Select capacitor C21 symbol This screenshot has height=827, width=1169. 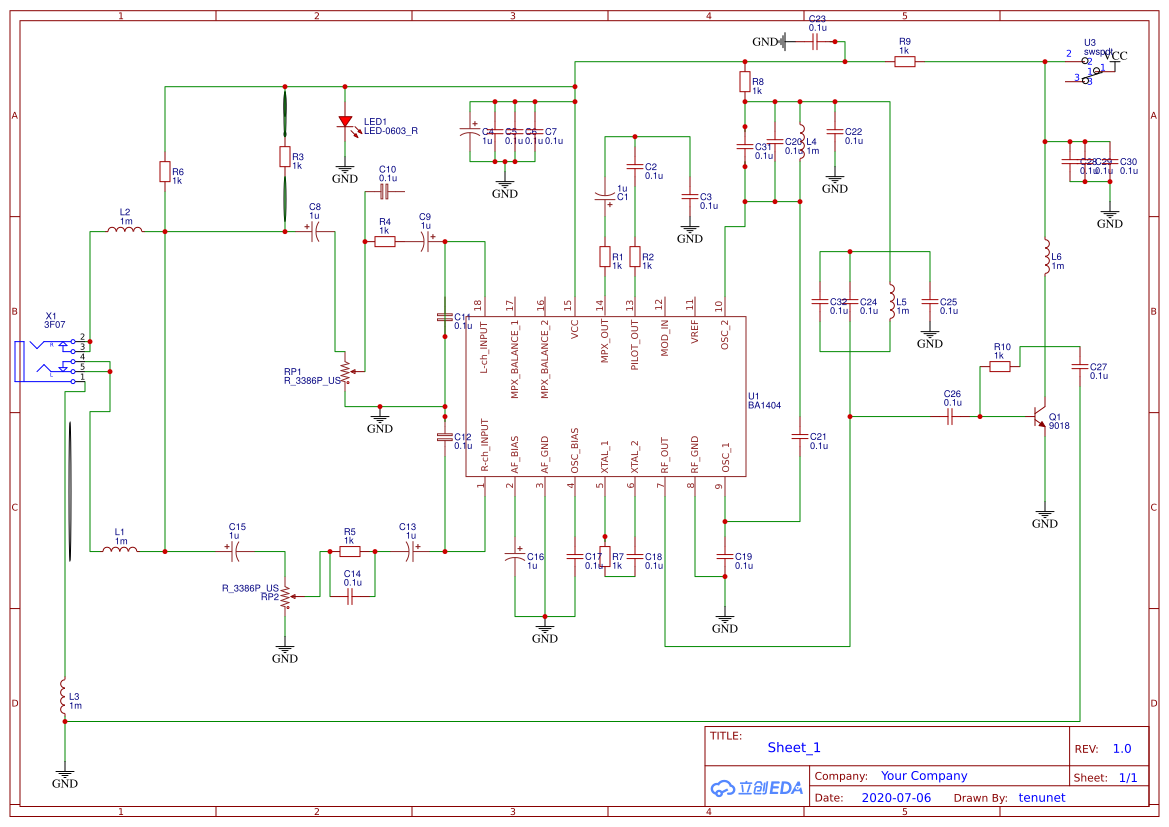(x=800, y=436)
